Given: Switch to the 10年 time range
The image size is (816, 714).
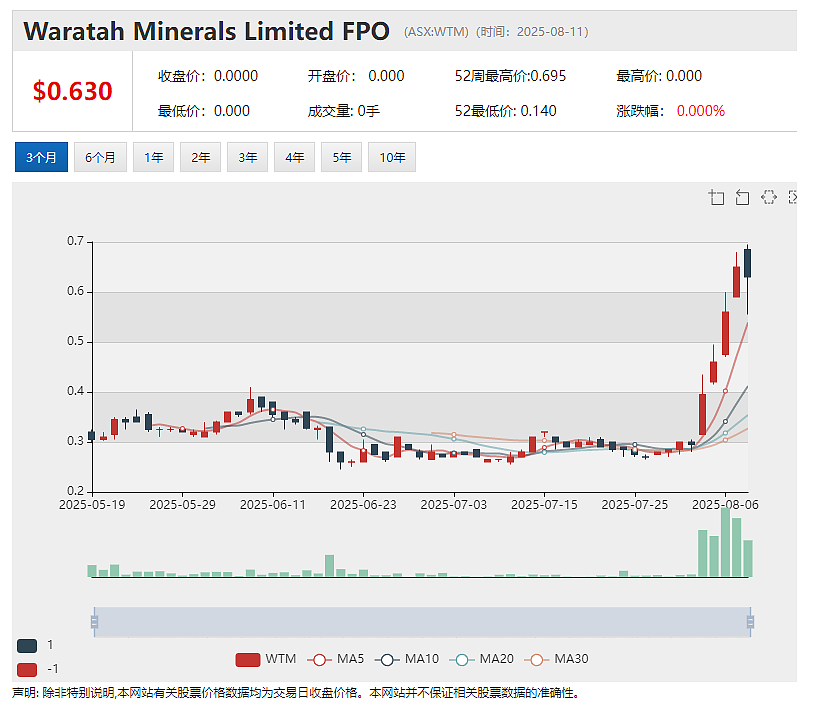Looking at the screenshot, I should tap(392, 157).
